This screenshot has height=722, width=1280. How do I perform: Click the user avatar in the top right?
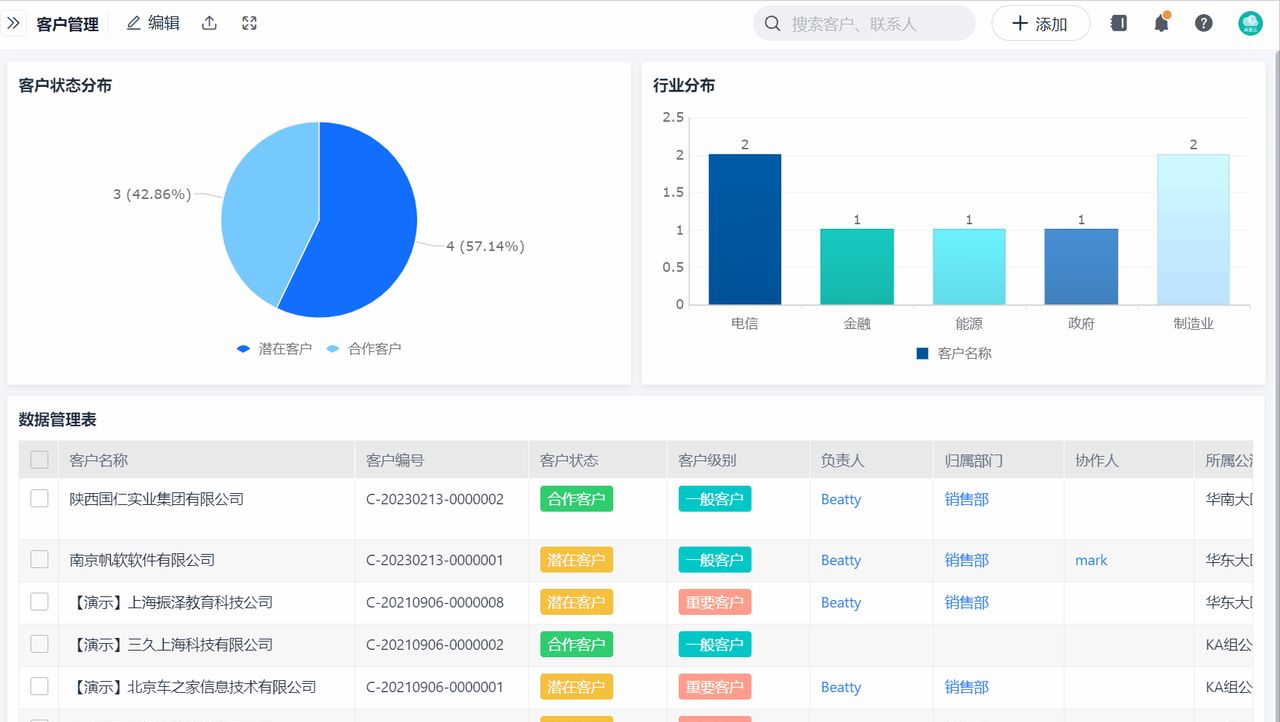pyautogui.click(x=1248, y=22)
